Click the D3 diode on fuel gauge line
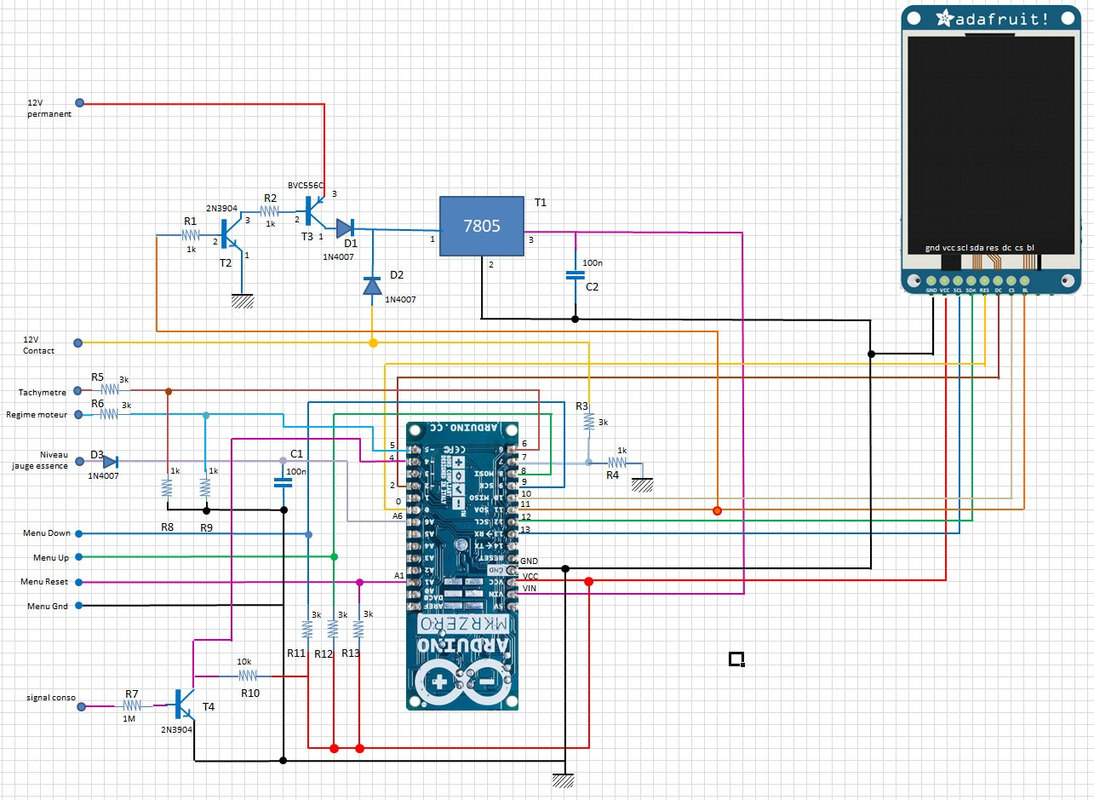1094x800 pixels. [110, 461]
